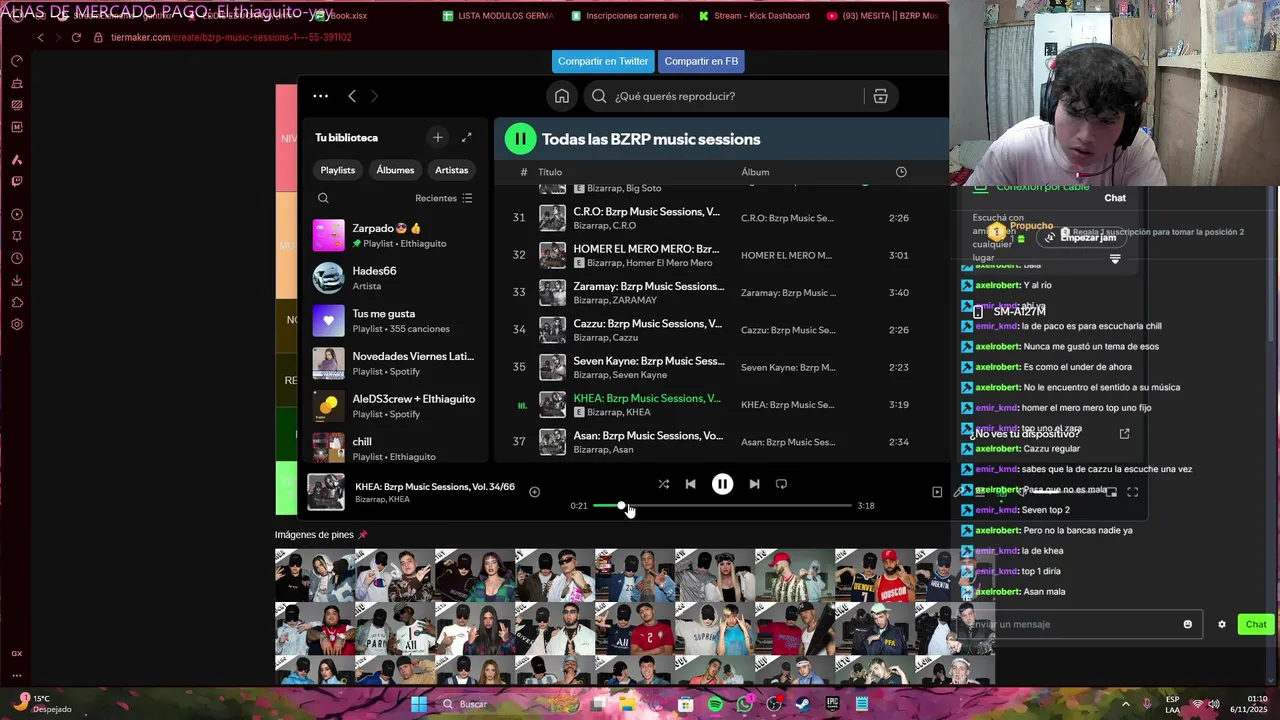Toggle repeat mode in Spotify player

click(x=781, y=484)
